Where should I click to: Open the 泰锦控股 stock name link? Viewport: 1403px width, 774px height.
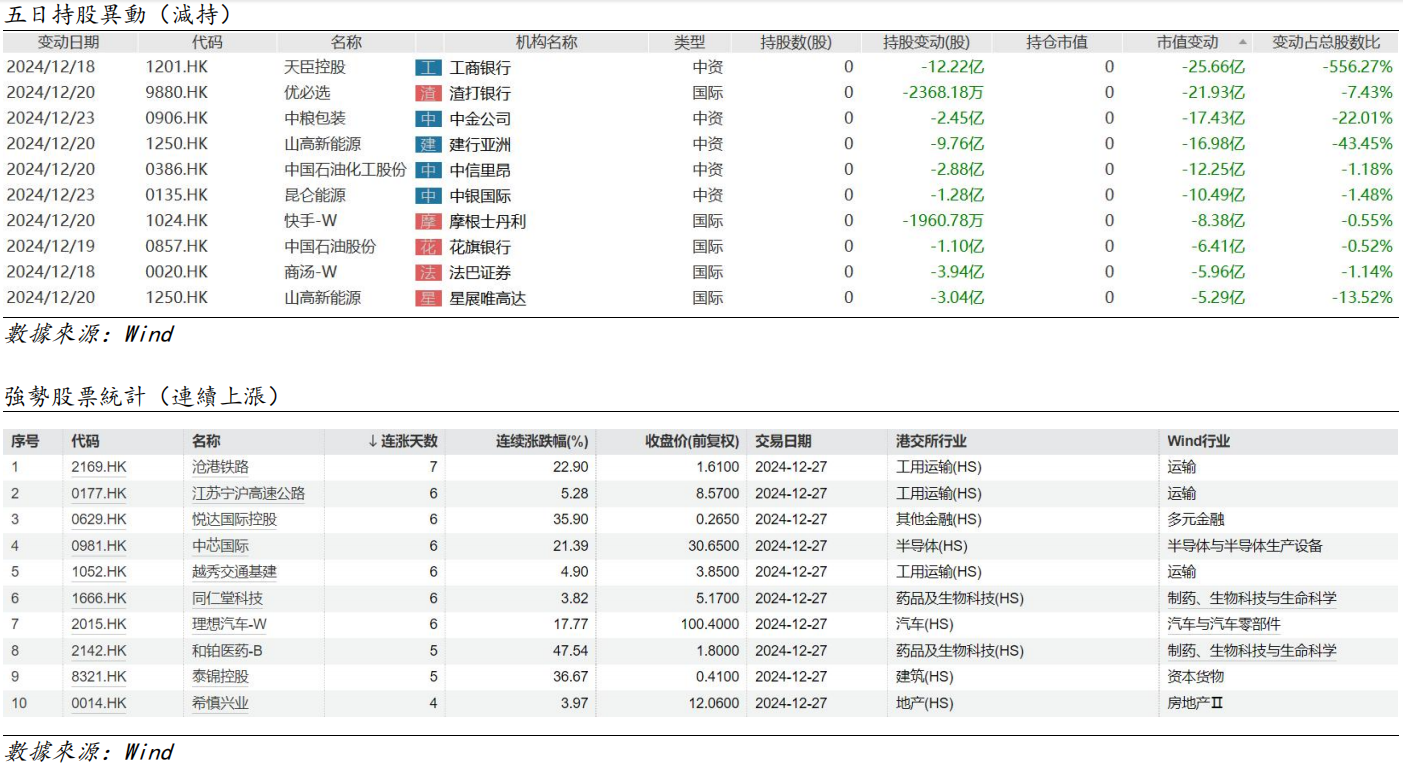tap(220, 677)
